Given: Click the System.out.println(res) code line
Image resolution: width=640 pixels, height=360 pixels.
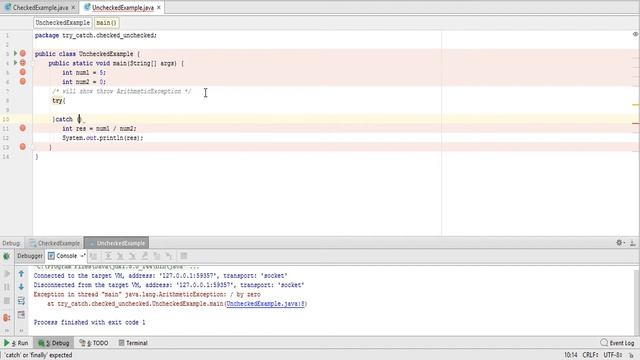Looking at the screenshot, I should (102, 138).
